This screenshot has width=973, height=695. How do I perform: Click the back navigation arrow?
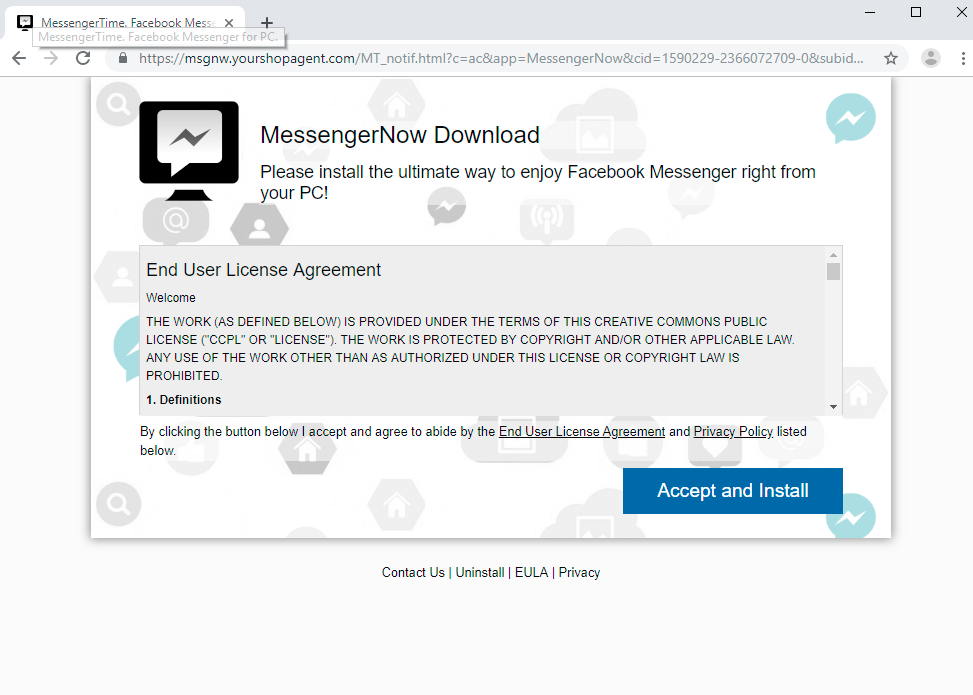click(19, 58)
